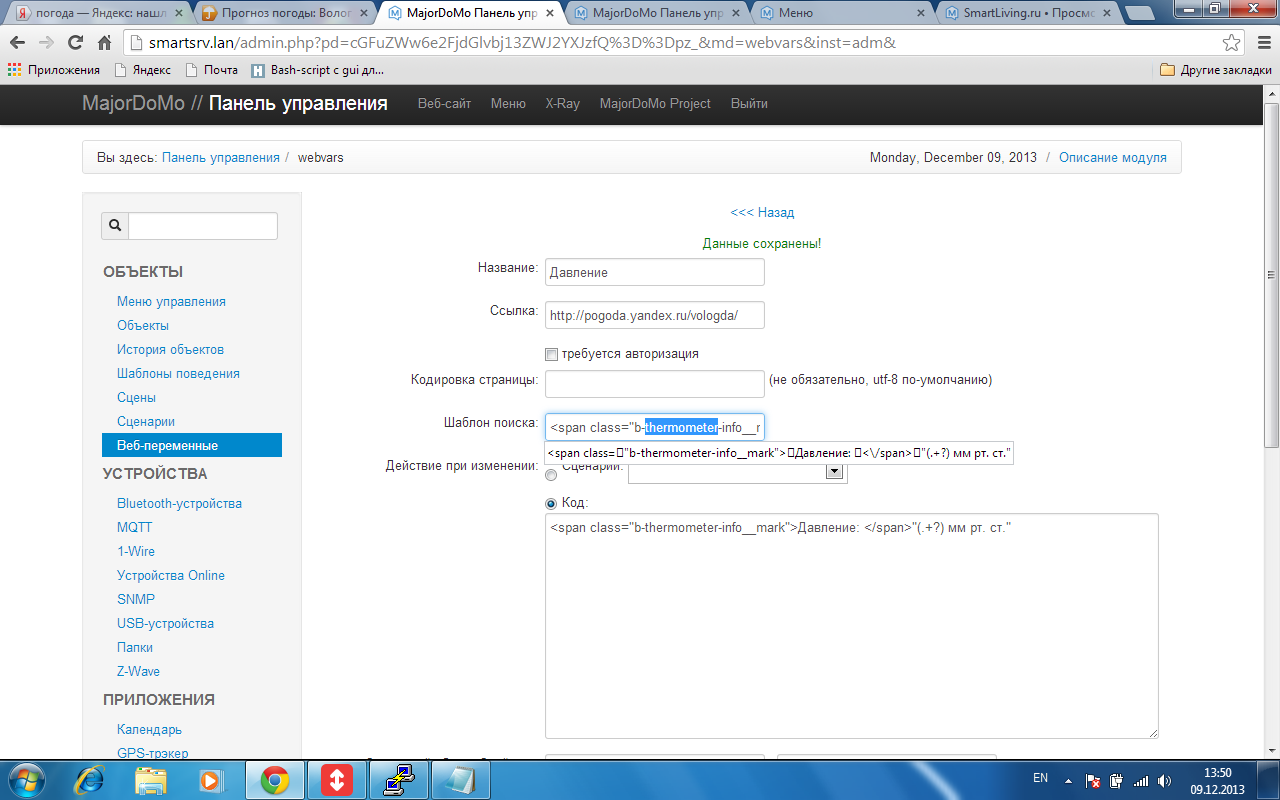Click inside the Код textarea
The height and width of the screenshot is (800, 1280).
click(x=852, y=626)
